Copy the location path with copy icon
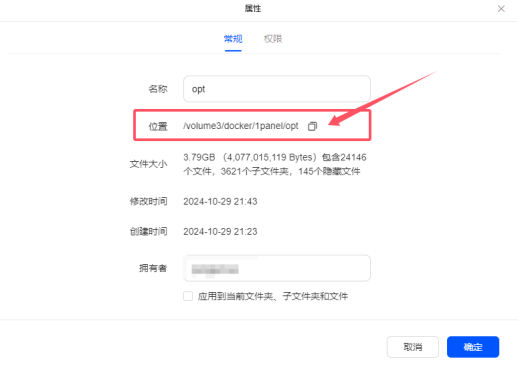The height and width of the screenshot is (365, 518). click(x=312, y=126)
